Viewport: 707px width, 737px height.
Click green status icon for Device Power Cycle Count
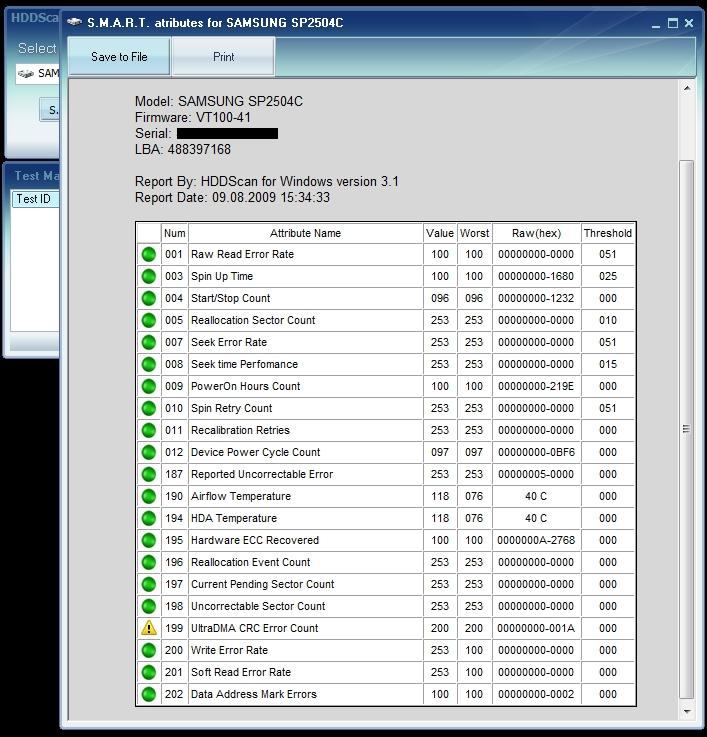tap(149, 452)
